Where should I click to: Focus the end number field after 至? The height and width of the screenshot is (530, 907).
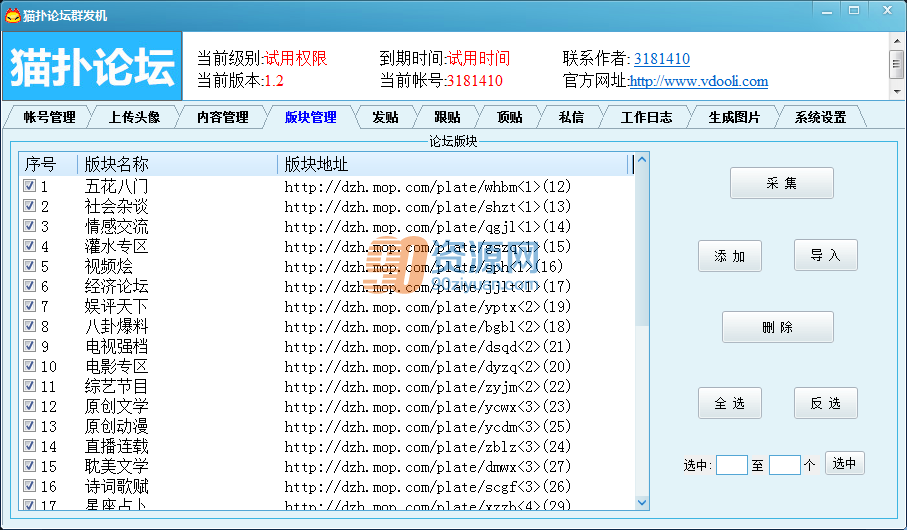click(x=784, y=465)
